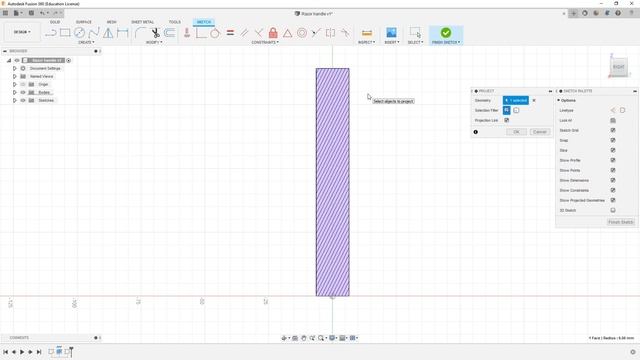Switch to the Surface tab
640x360 pixels.
pyautogui.click(x=84, y=22)
